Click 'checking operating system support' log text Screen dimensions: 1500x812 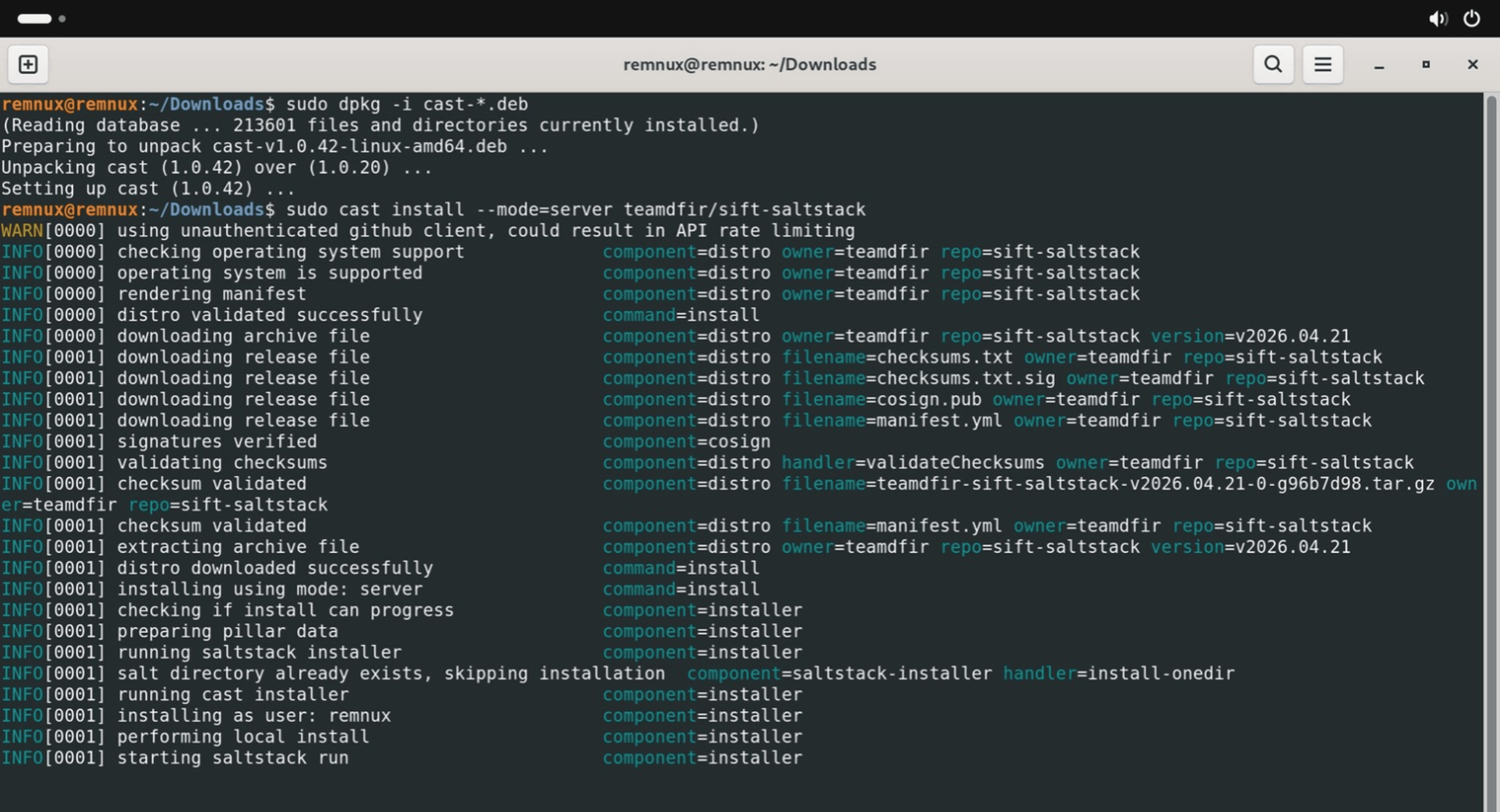click(x=291, y=252)
